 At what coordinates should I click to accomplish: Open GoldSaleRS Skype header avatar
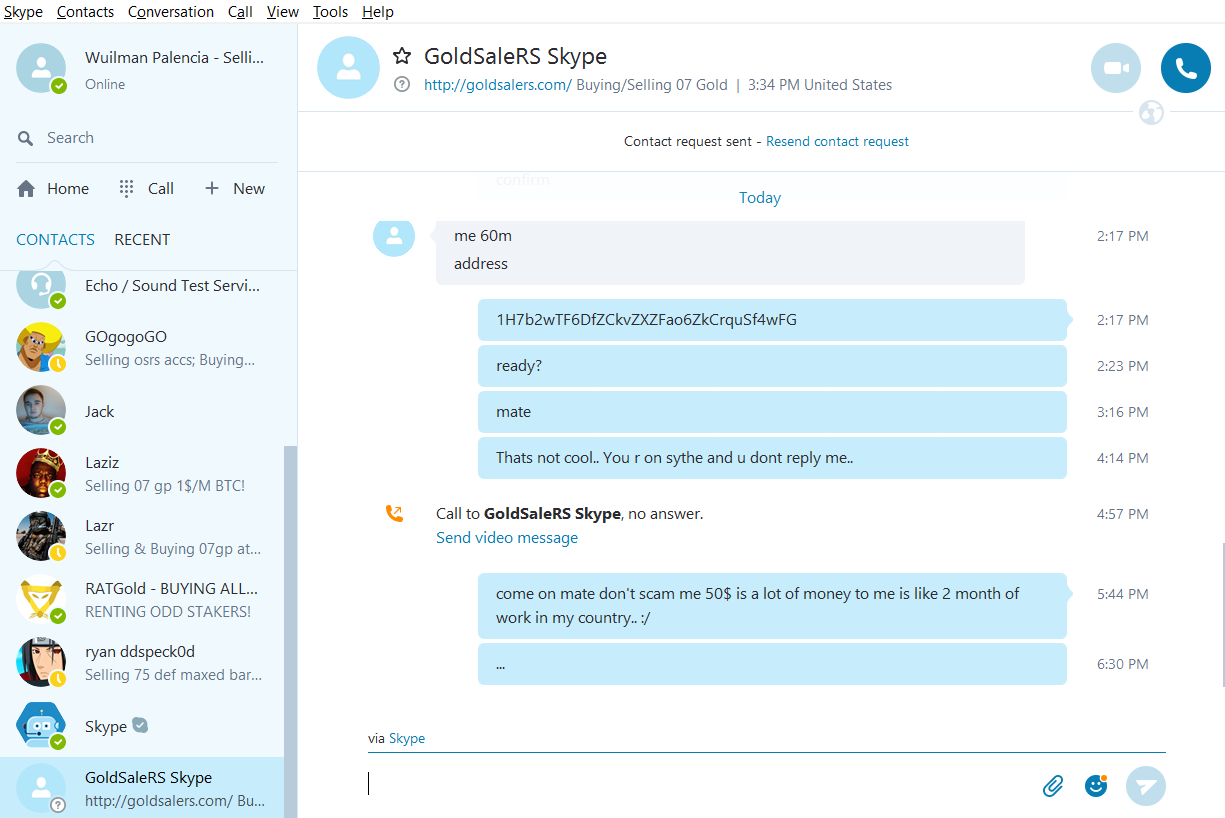tap(348, 68)
